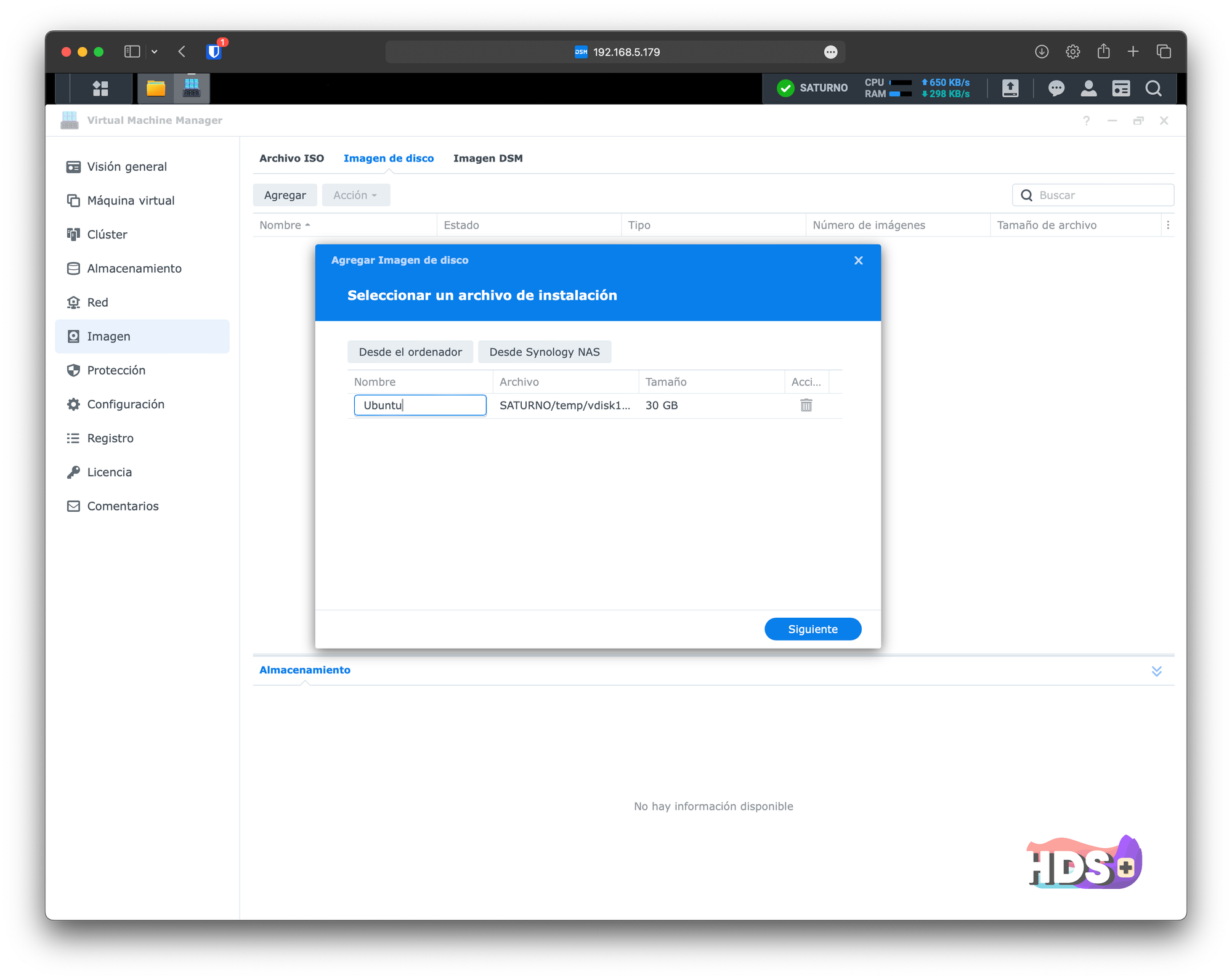This screenshot has height=980, width=1232.
Task: Click the Tamaño column header in dialog
Action: pos(711,382)
